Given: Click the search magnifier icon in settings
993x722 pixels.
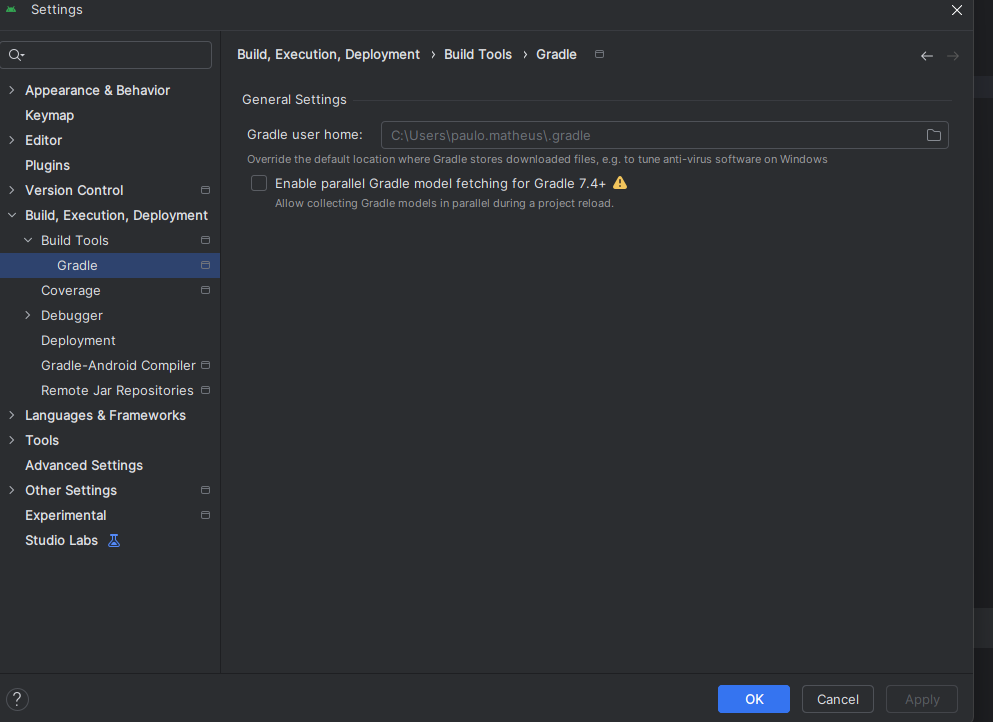Looking at the screenshot, I should coord(15,55).
